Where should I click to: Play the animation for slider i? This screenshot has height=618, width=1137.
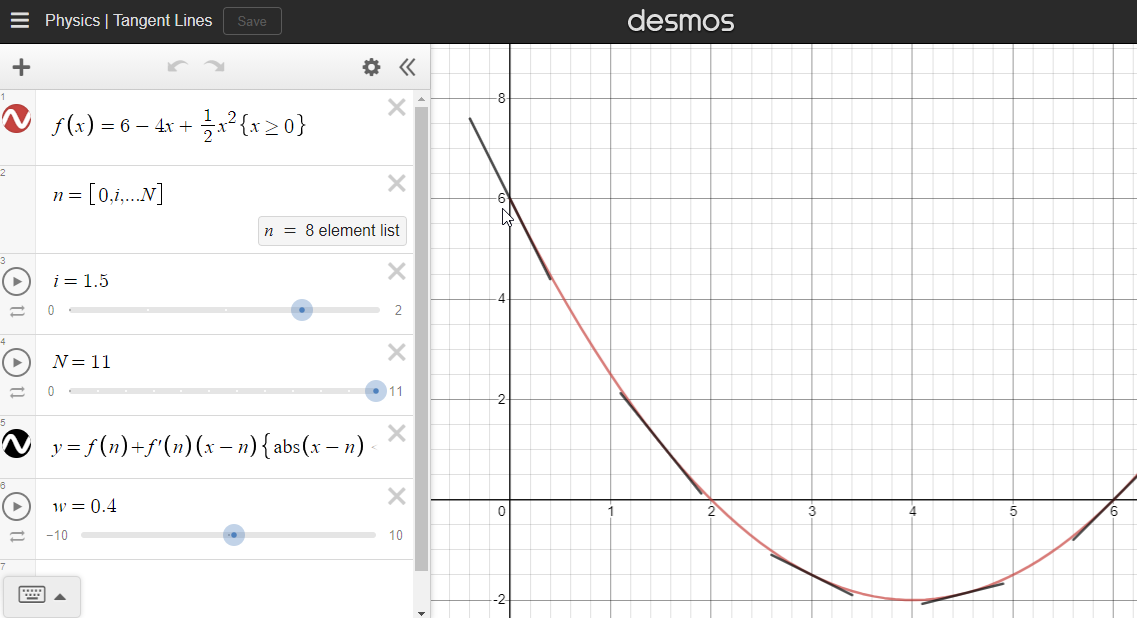click(x=16, y=281)
